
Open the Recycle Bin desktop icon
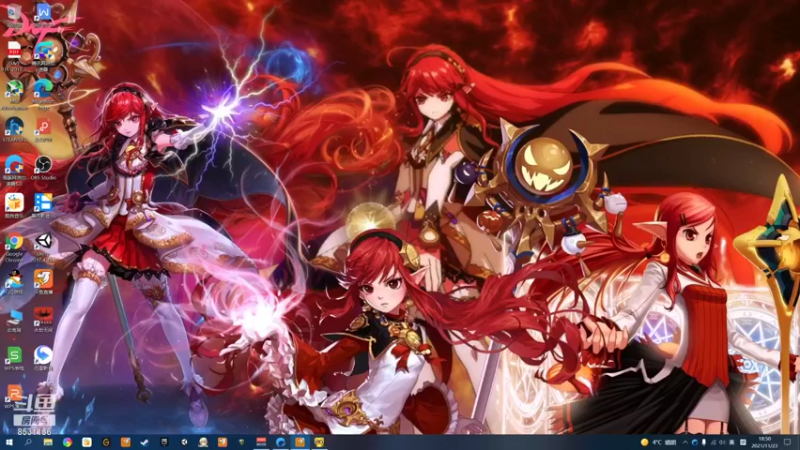pos(14,13)
